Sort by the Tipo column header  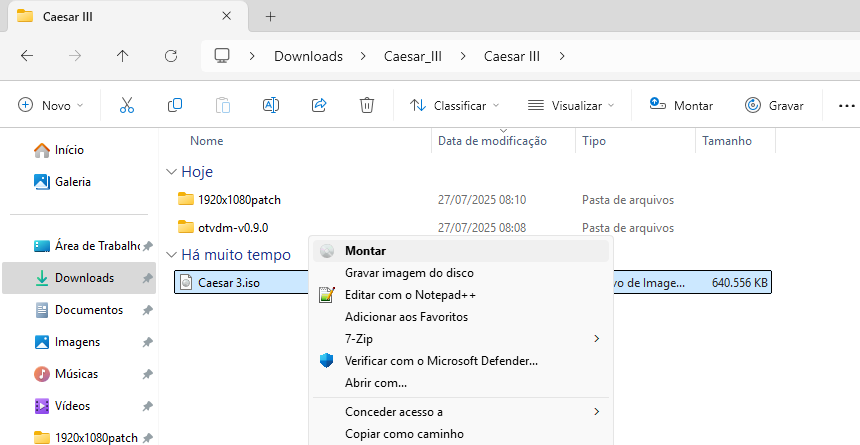click(x=594, y=140)
